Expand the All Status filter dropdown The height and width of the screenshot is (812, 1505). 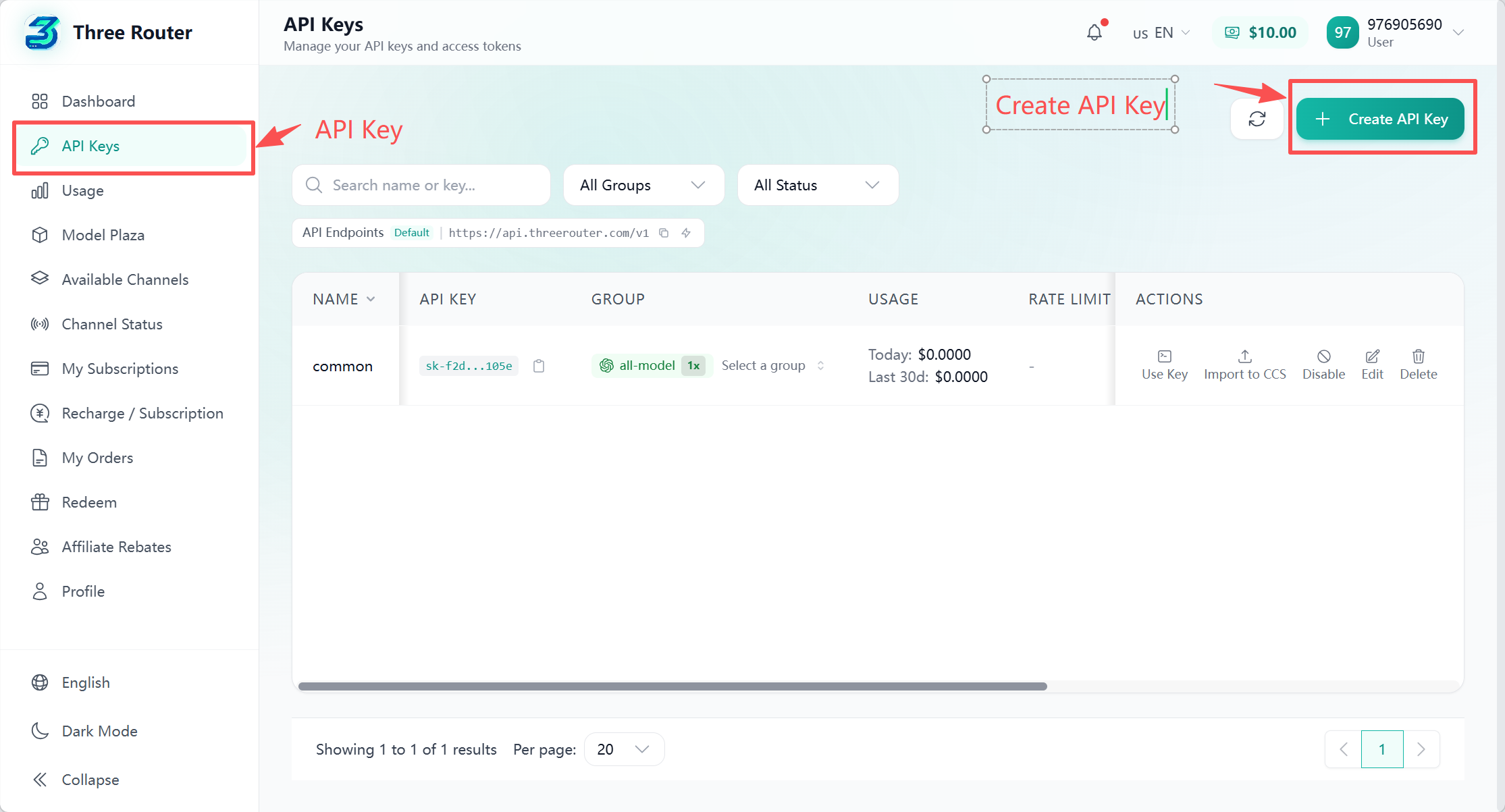click(x=818, y=185)
